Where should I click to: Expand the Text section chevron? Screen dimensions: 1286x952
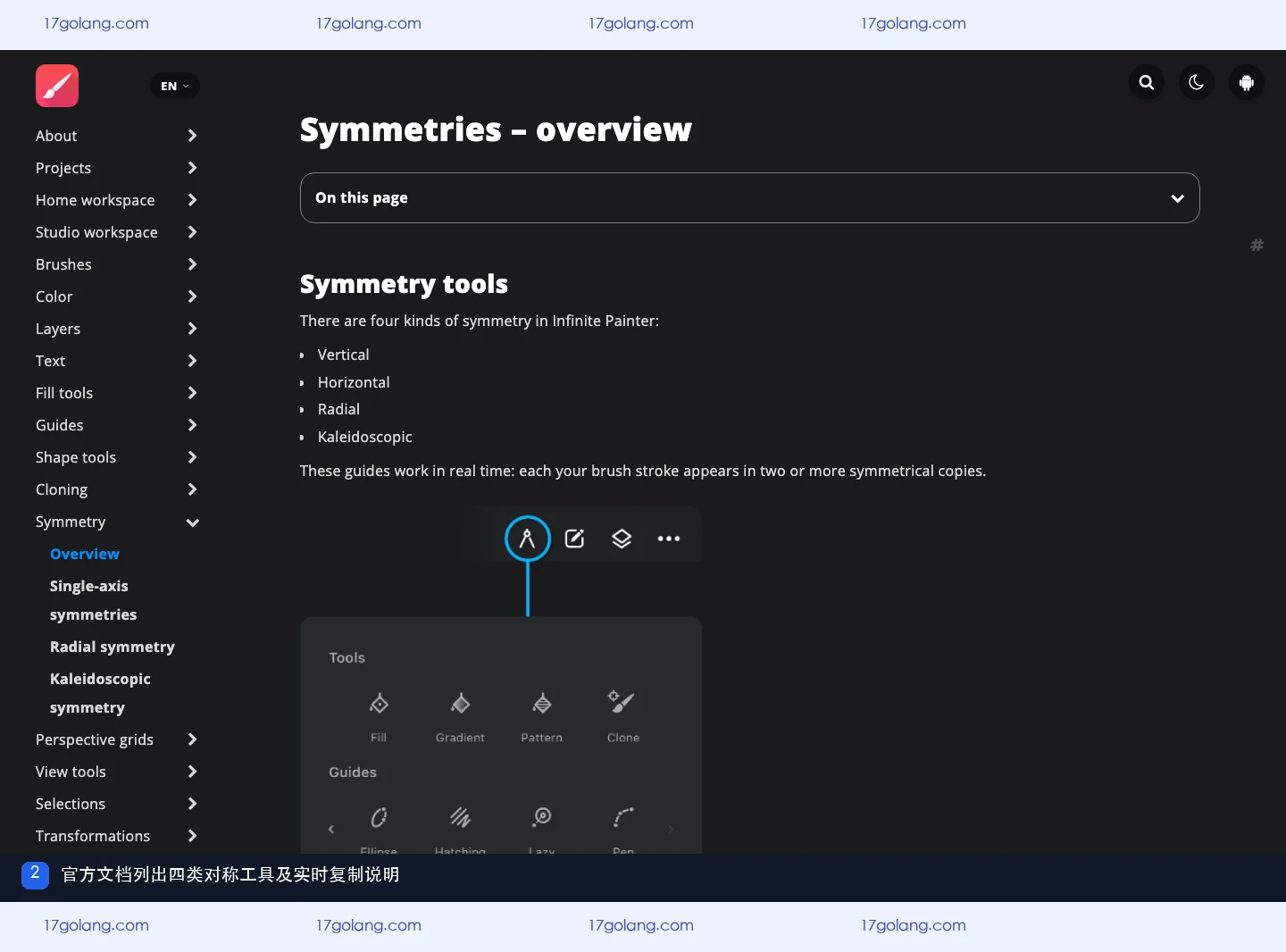[x=192, y=361]
